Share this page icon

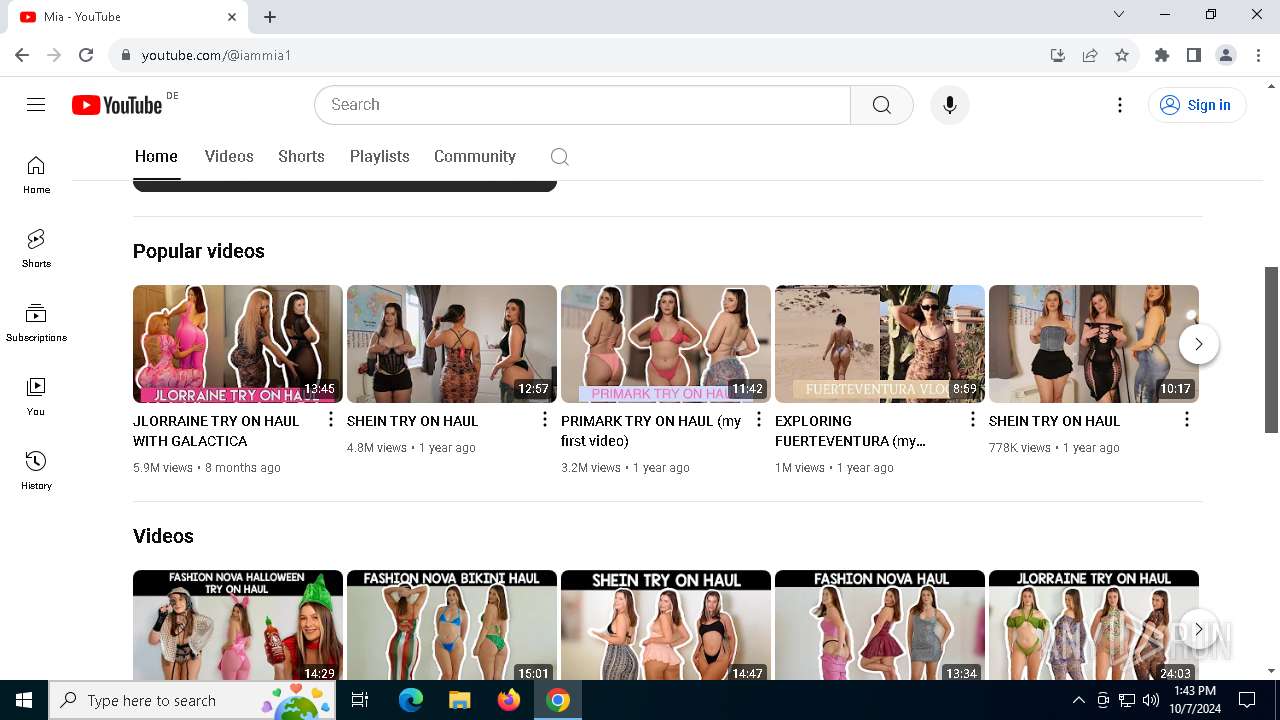[x=1090, y=55]
